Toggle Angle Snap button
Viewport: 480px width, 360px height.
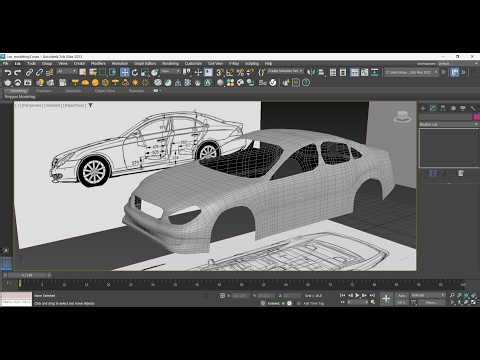point(230,72)
